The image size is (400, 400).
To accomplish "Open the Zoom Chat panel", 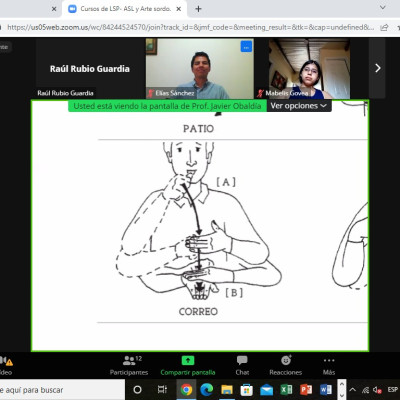I will pos(242,365).
